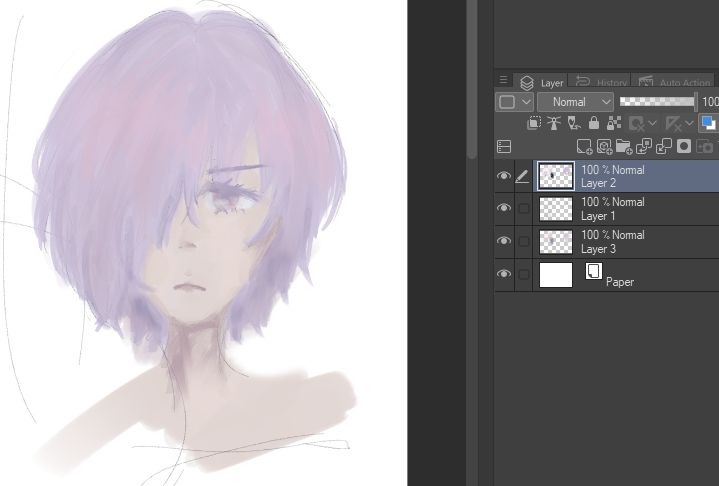Expand the ruler range dropdown arrow
This screenshot has width=719, height=486.
[689, 123]
